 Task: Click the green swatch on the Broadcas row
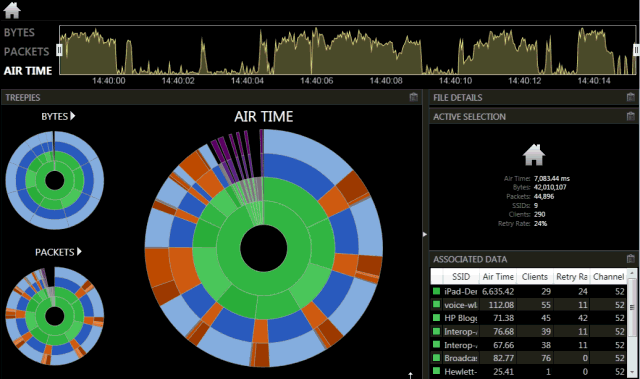[436, 358]
